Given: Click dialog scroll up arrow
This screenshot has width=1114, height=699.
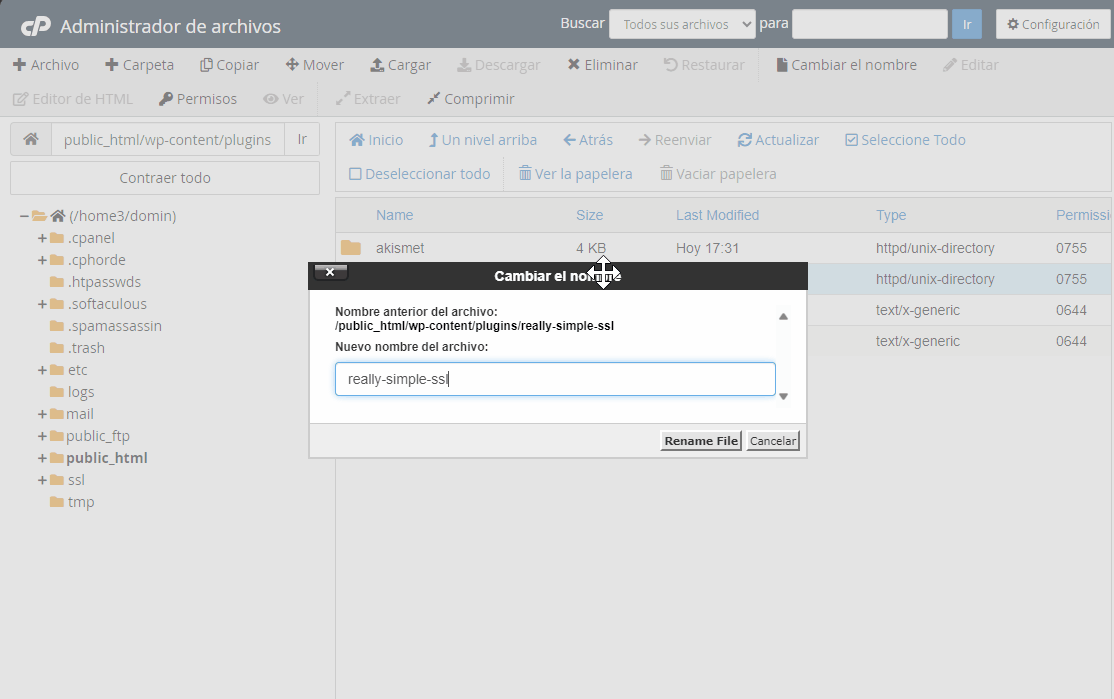Looking at the screenshot, I should [784, 317].
